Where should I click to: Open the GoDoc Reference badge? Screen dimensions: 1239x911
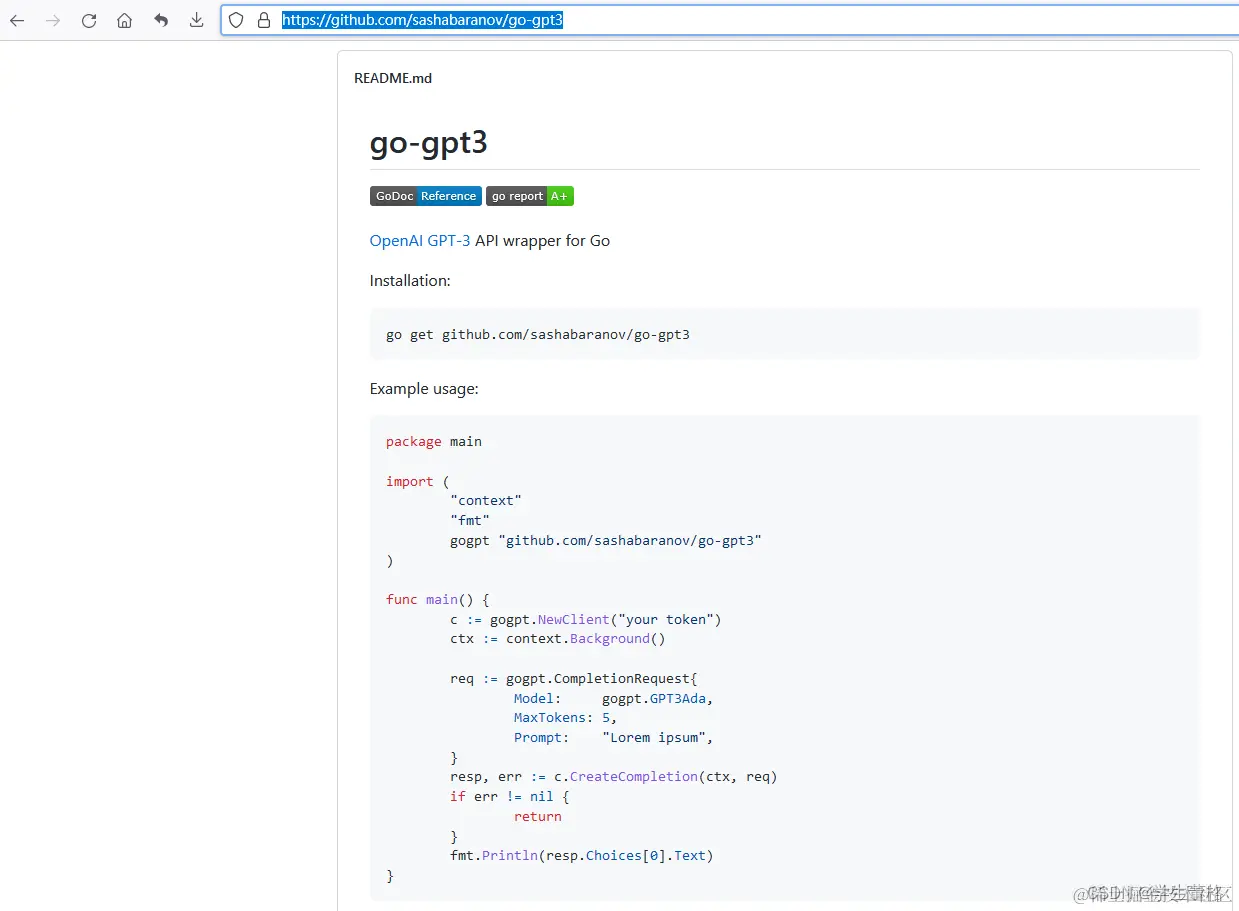(x=426, y=196)
